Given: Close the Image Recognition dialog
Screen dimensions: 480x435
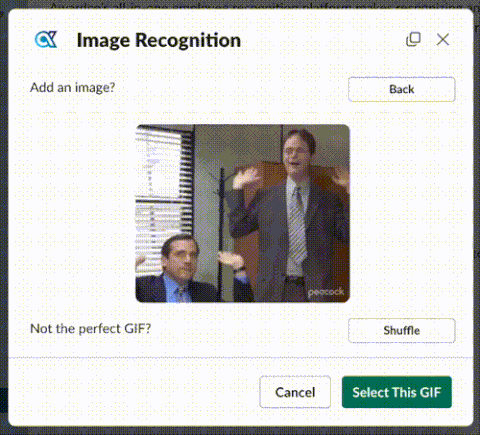Looking at the screenshot, I should [x=443, y=40].
